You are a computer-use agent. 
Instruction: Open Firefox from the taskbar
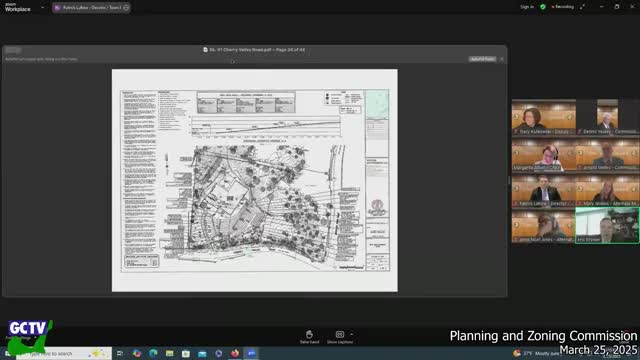click(x=235, y=353)
